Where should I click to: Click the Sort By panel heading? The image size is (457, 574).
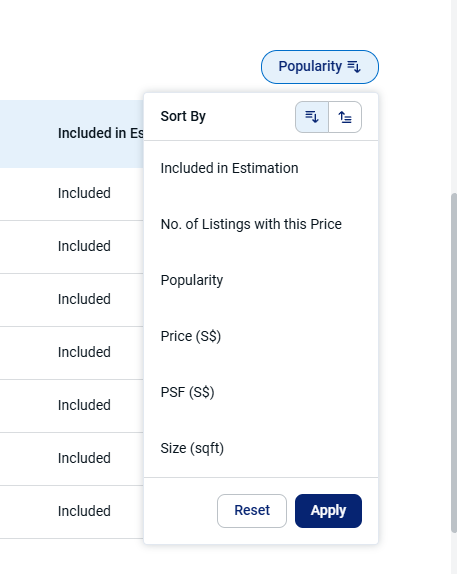[183, 116]
